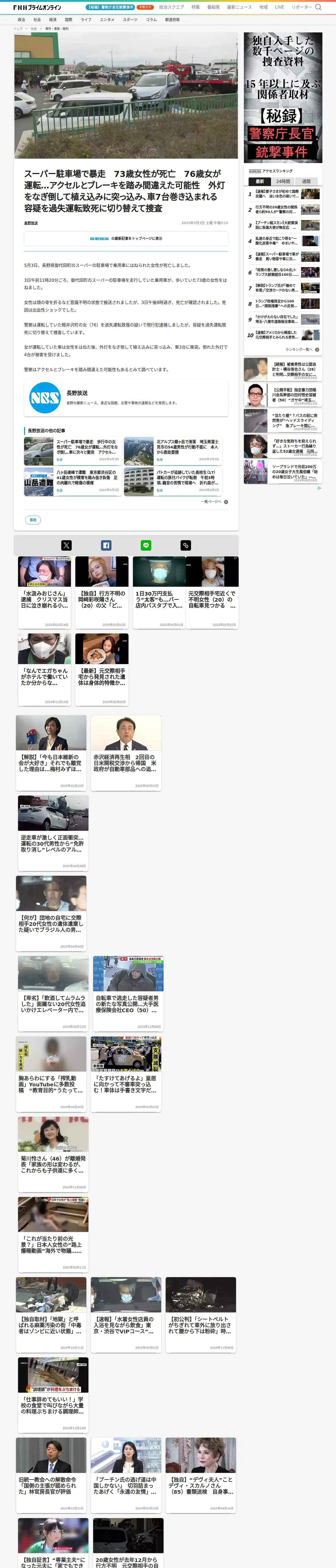Open ランキング一覧へ link
The height and width of the screenshot is (1568, 336).
(x=299, y=349)
